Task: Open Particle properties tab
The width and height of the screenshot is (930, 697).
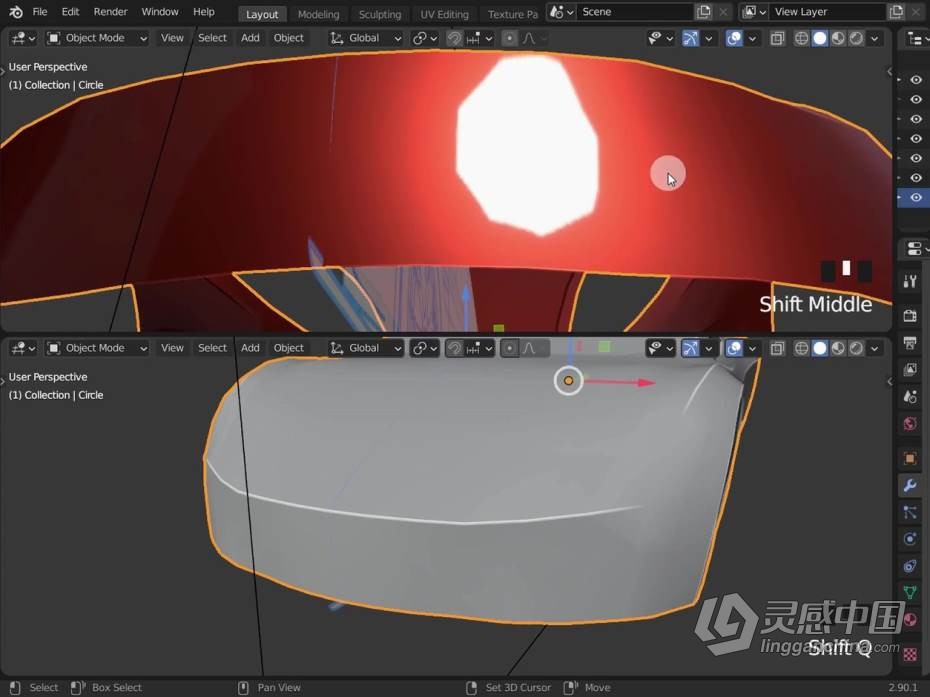Action: coord(910,512)
